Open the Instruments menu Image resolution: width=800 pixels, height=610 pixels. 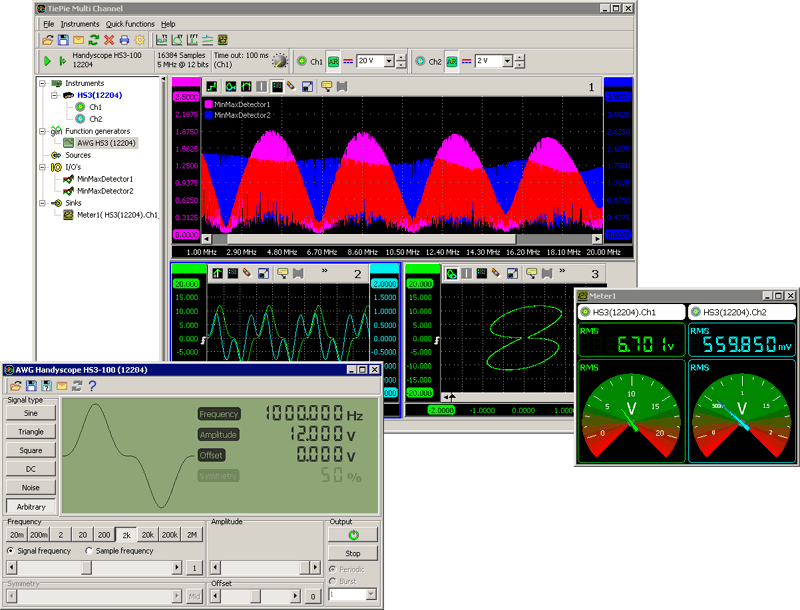[80, 24]
